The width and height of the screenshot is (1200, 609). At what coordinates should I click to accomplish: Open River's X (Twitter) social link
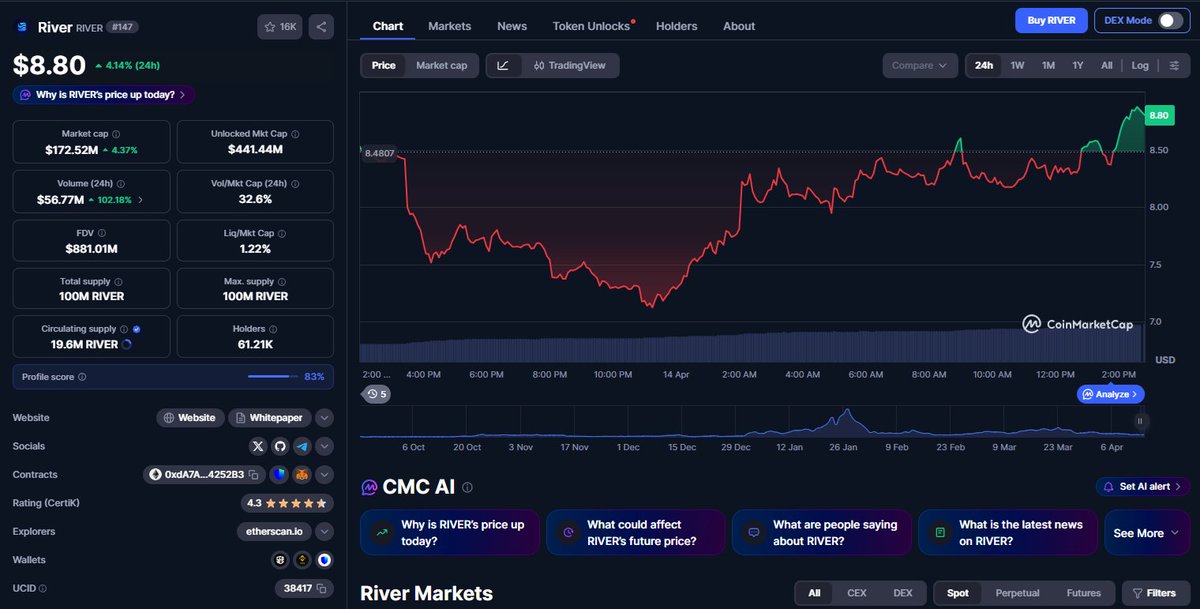(x=258, y=446)
